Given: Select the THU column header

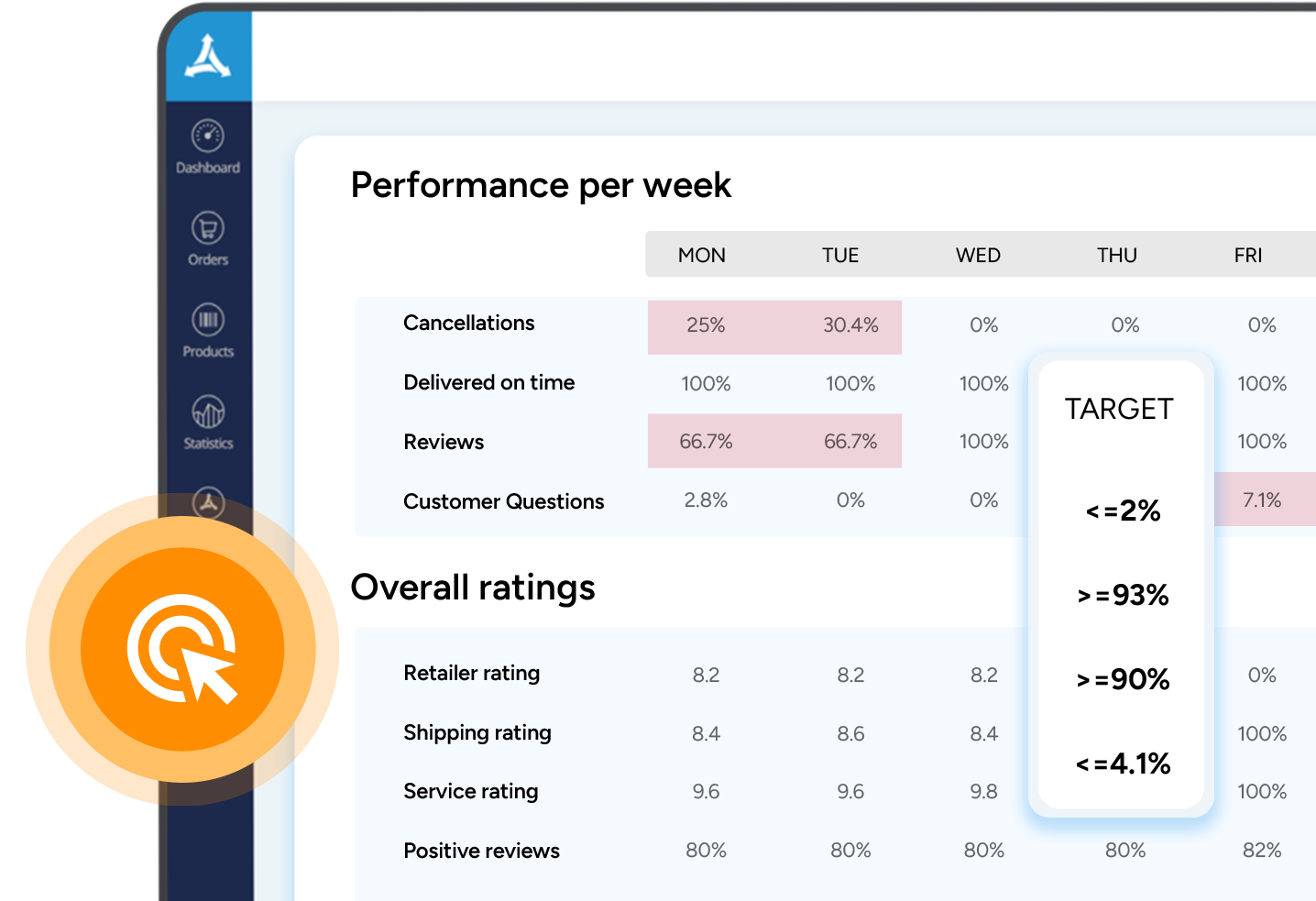Looking at the screenshot, I should point(1116,256).
